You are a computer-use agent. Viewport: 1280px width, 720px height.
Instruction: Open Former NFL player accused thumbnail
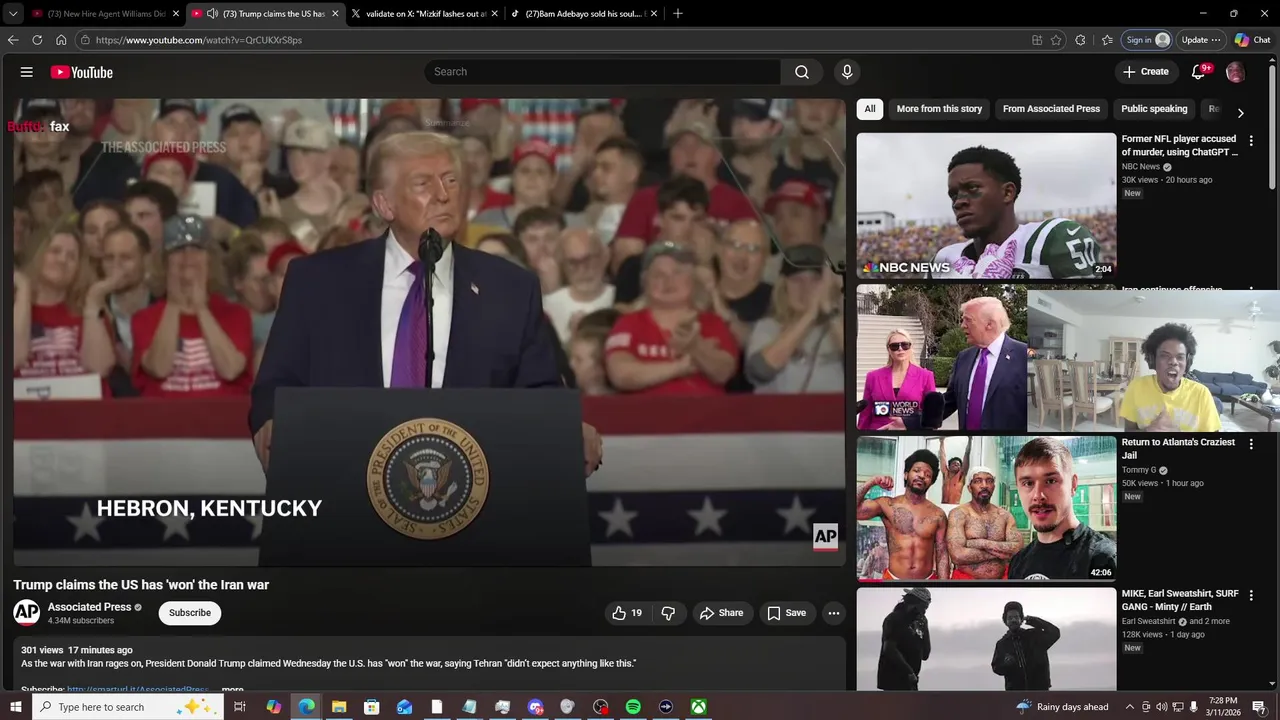point(986,205)
